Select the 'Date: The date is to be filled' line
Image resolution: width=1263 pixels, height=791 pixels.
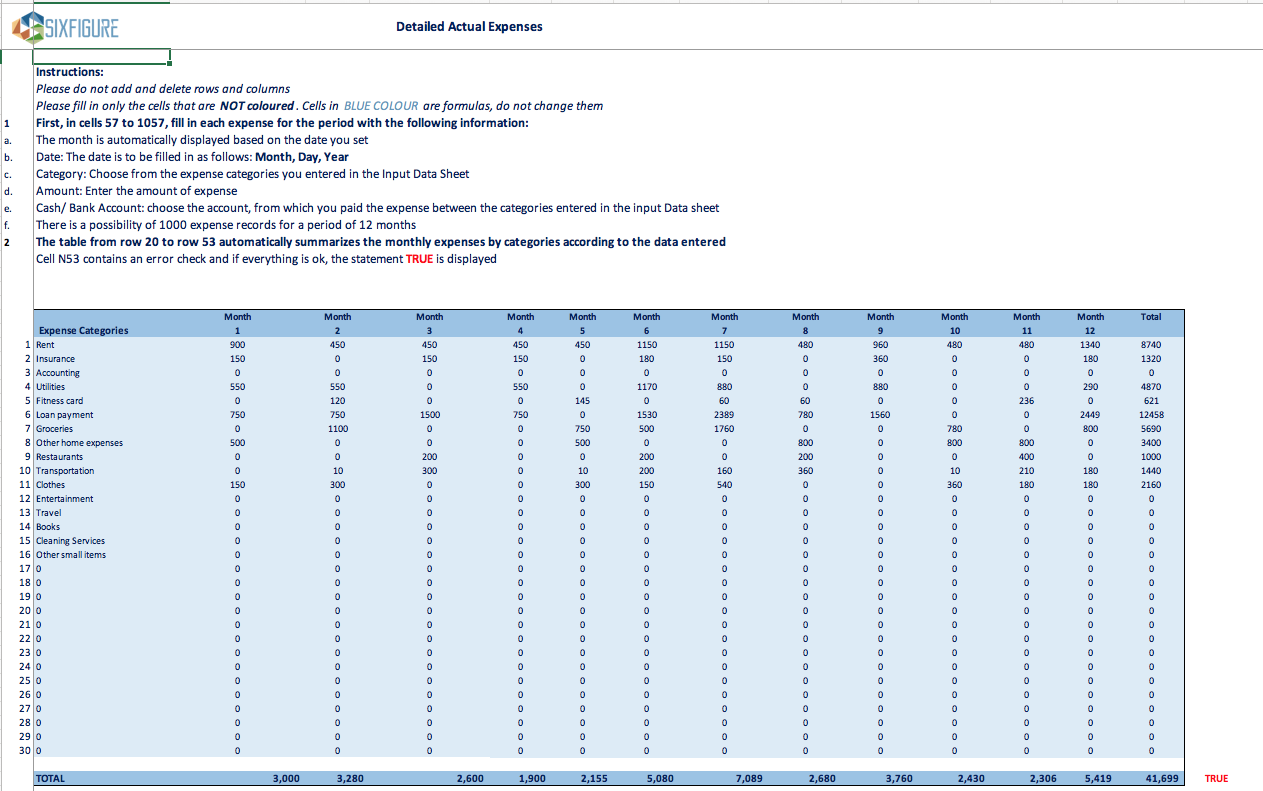point(192,157)
